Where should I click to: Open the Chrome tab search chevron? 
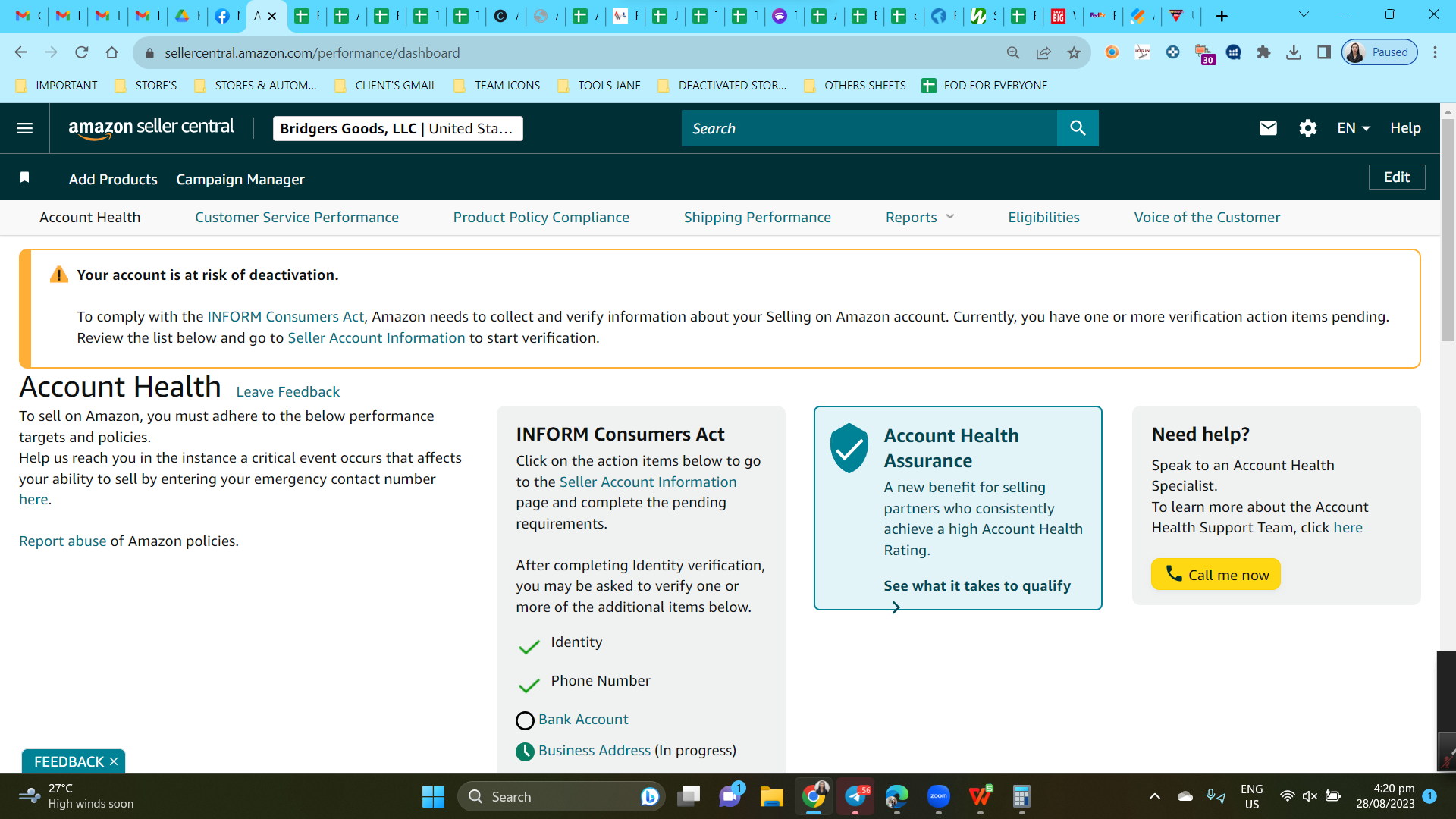(1304, 15)
